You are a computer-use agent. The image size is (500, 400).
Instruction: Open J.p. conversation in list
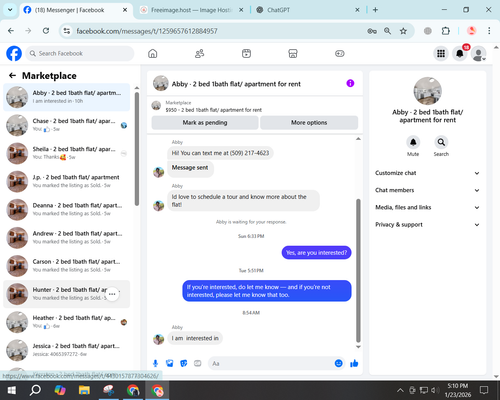point(67,181)
